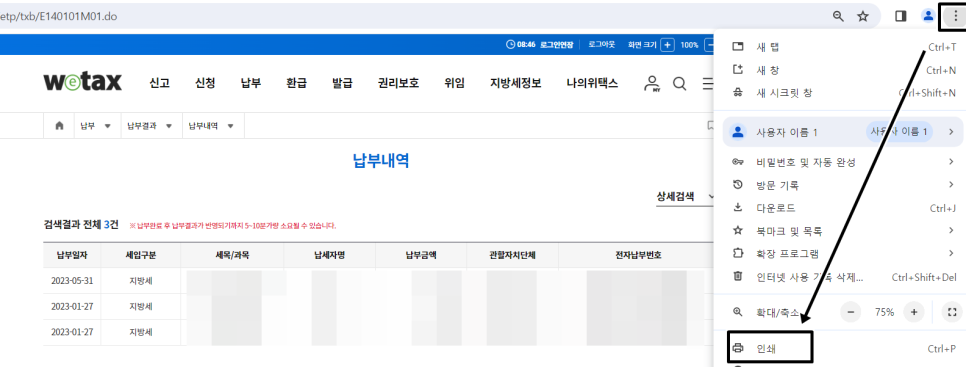The image size is (966, 367).
Task: Click the site search magnifier icon
Action: (680, 83)
